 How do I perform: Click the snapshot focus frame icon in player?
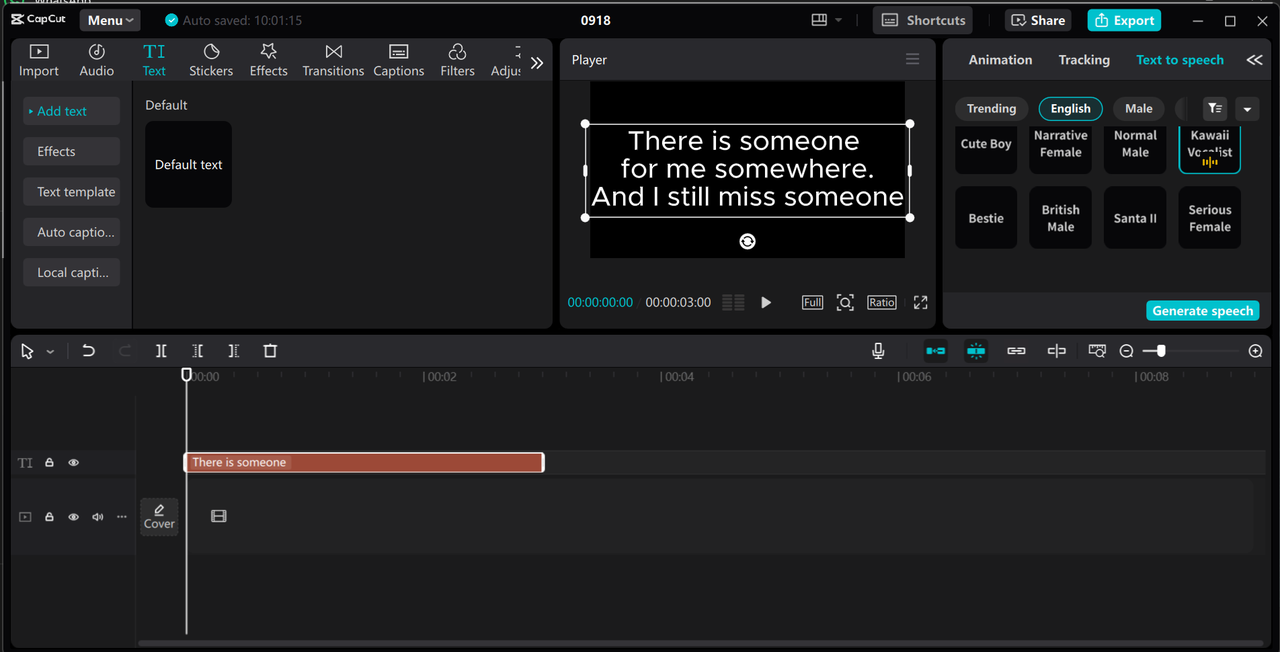point(845,302)
